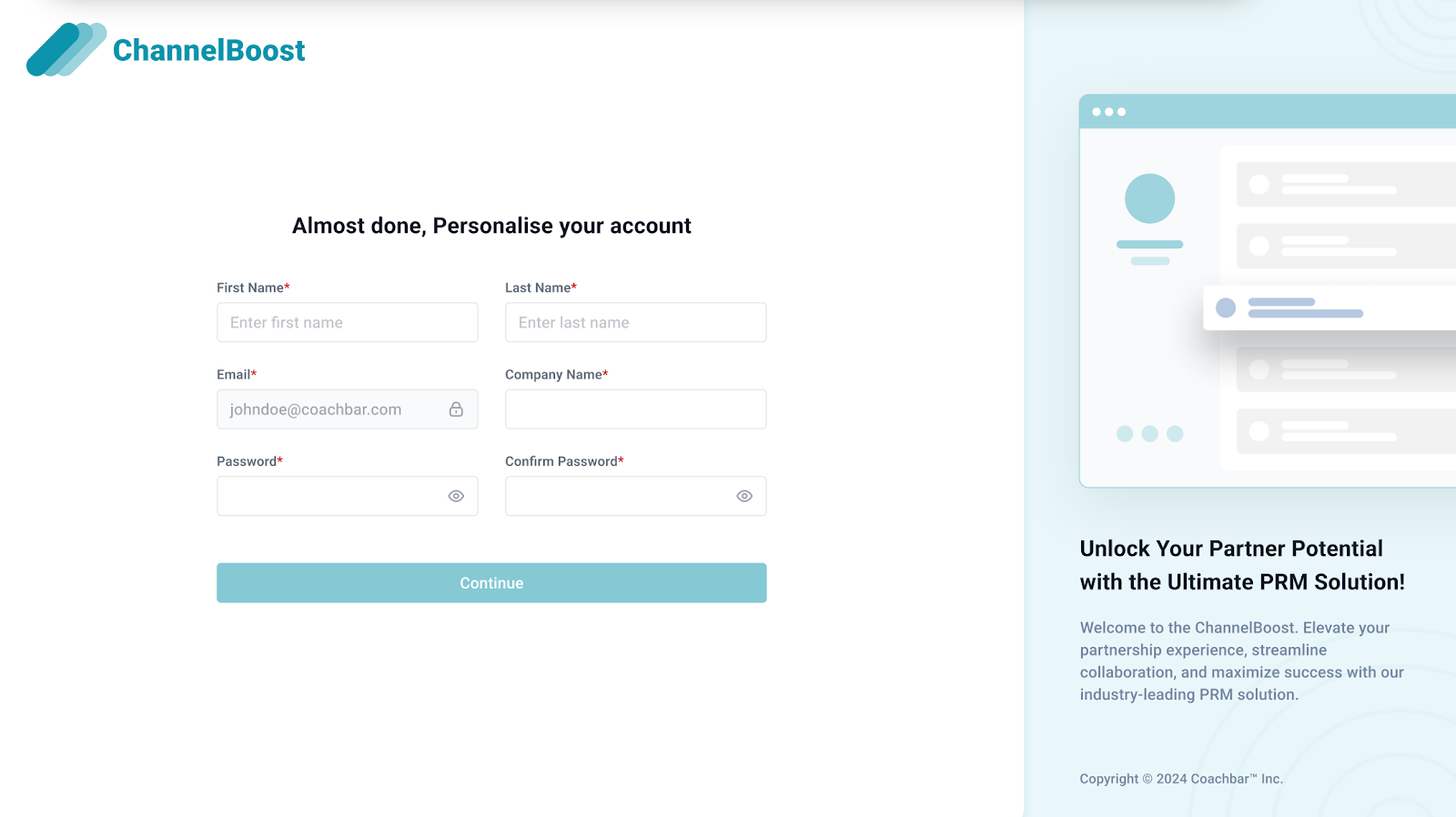Click the Welcome to the ChannelBoost paragraph
The image size is (1456, 817).
point(1242,661)
